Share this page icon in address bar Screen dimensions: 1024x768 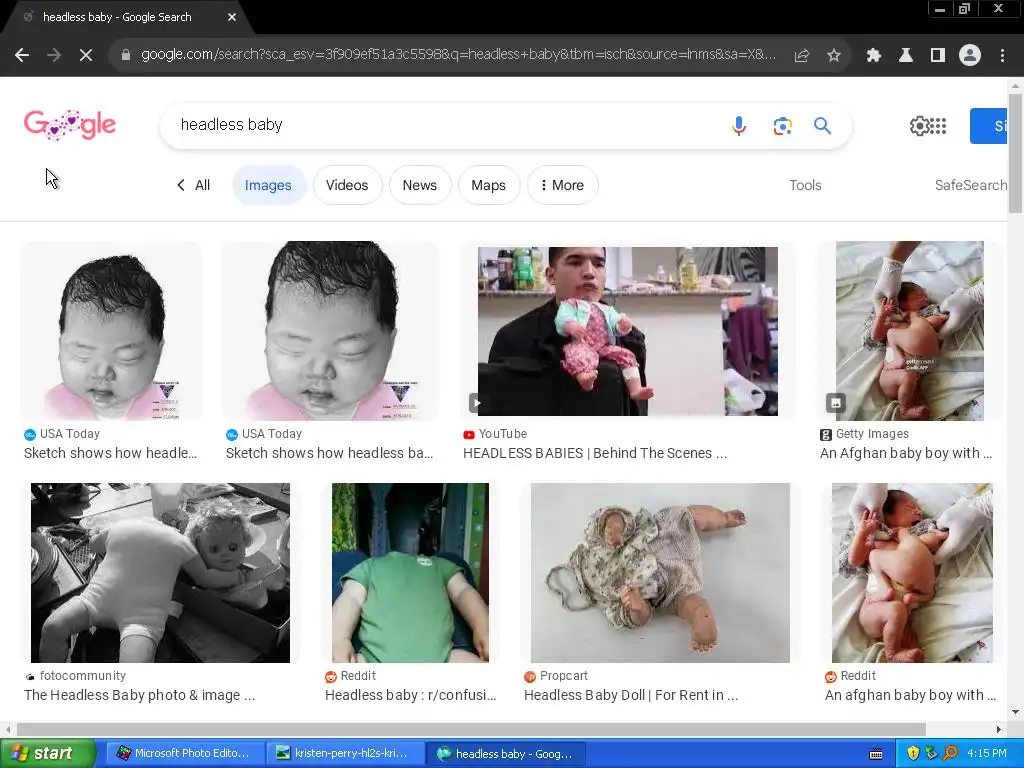[x=801, y=56]
